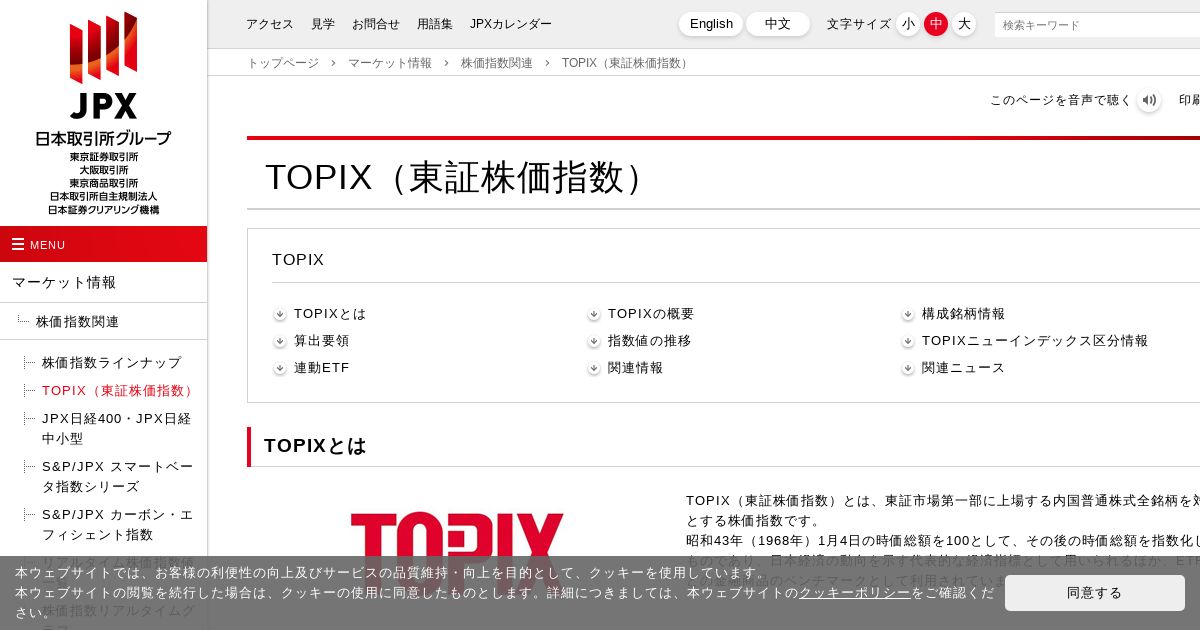Screen dimensions: 1200x630
Task: Jump to 構成銘柄情報 anchor link
Action: pos(964,314)
